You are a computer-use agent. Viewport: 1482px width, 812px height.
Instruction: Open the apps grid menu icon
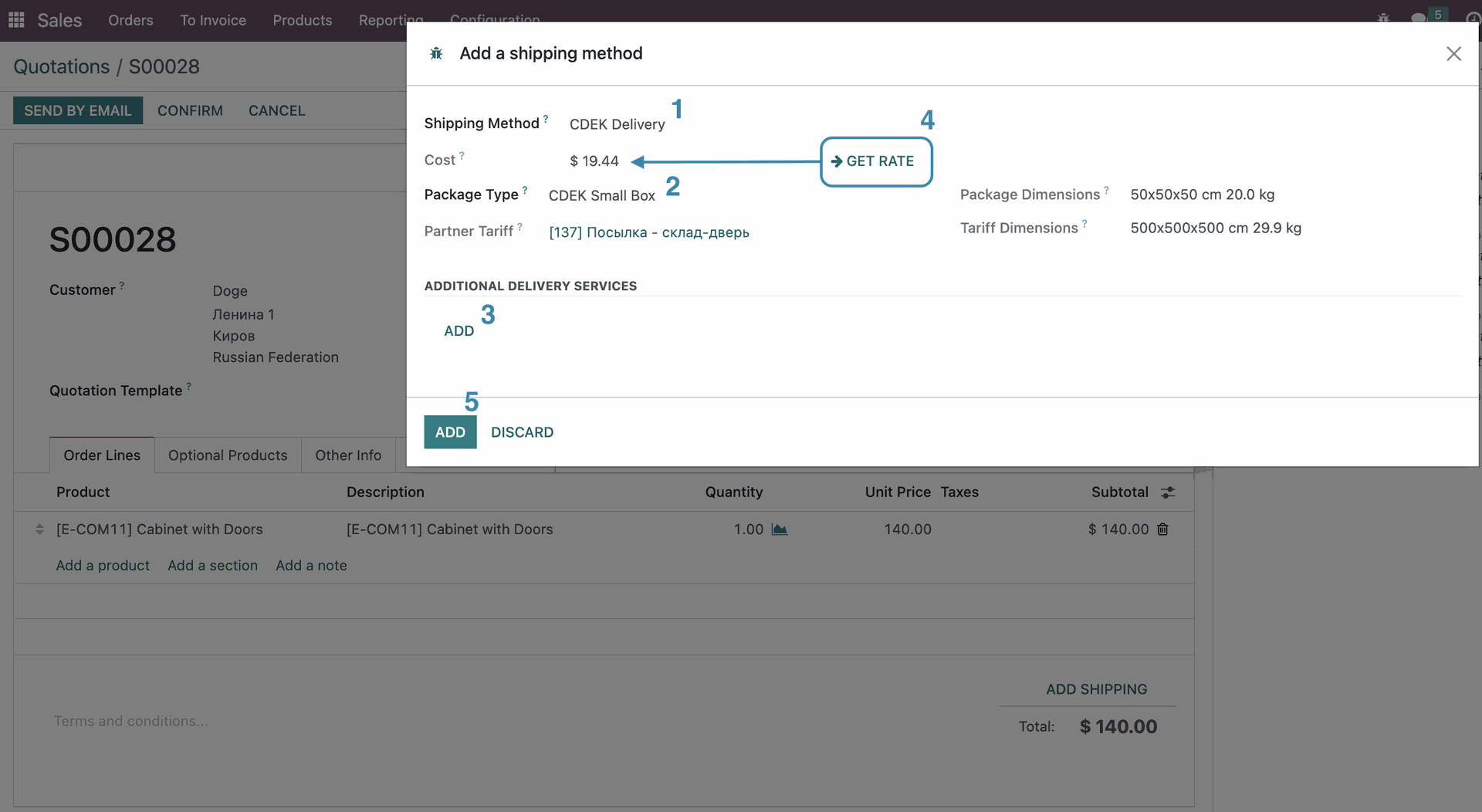click(16, 20)
